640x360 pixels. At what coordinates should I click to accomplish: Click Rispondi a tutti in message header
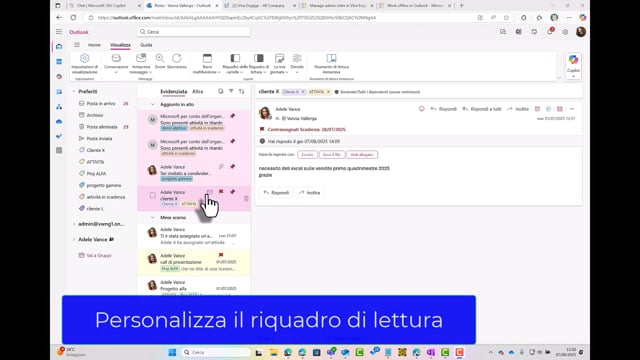coord(482,109)
